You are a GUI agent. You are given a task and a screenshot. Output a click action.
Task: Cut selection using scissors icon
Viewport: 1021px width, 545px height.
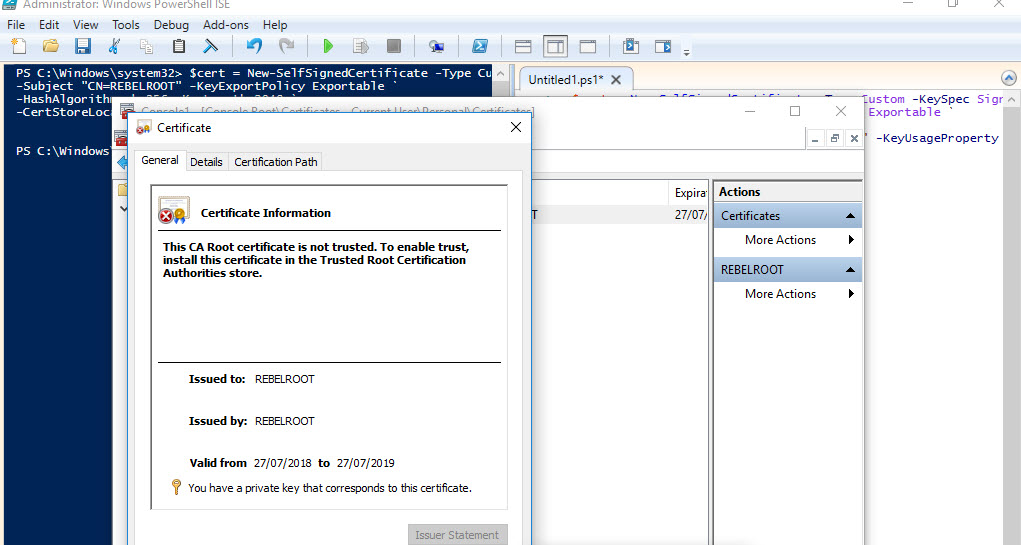115,46
